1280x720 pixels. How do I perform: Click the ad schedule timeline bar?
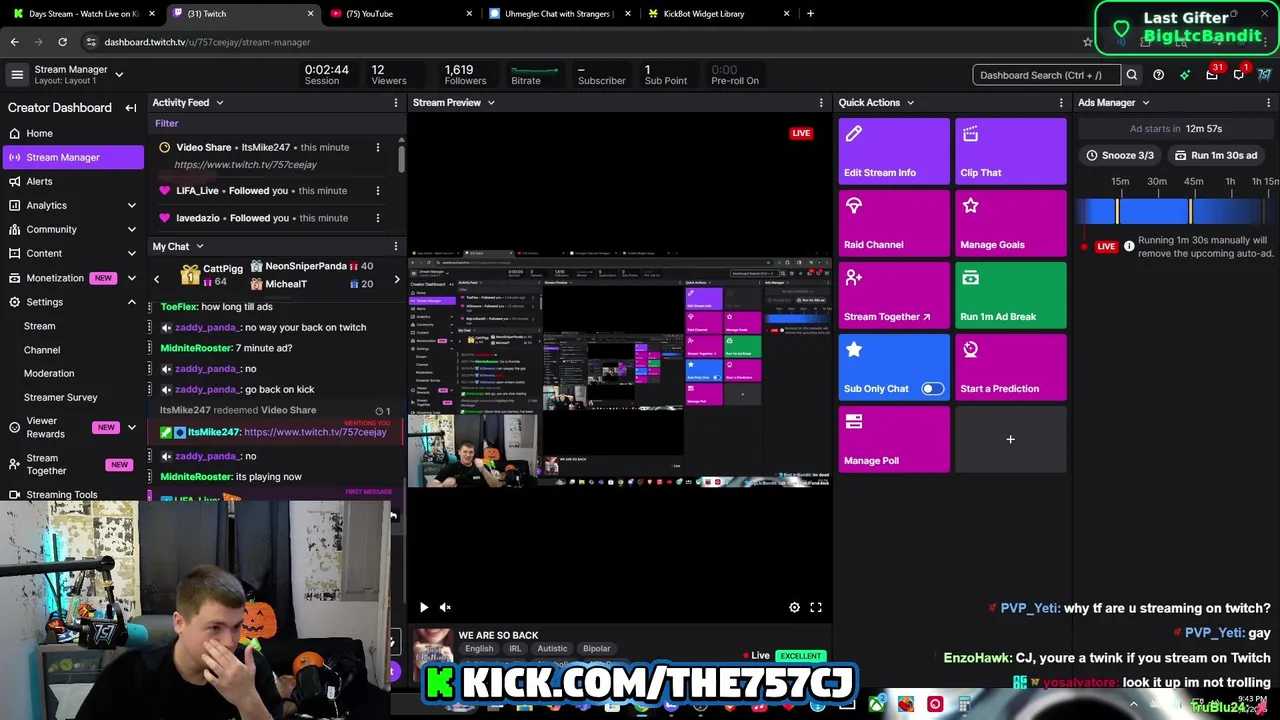1176,211
